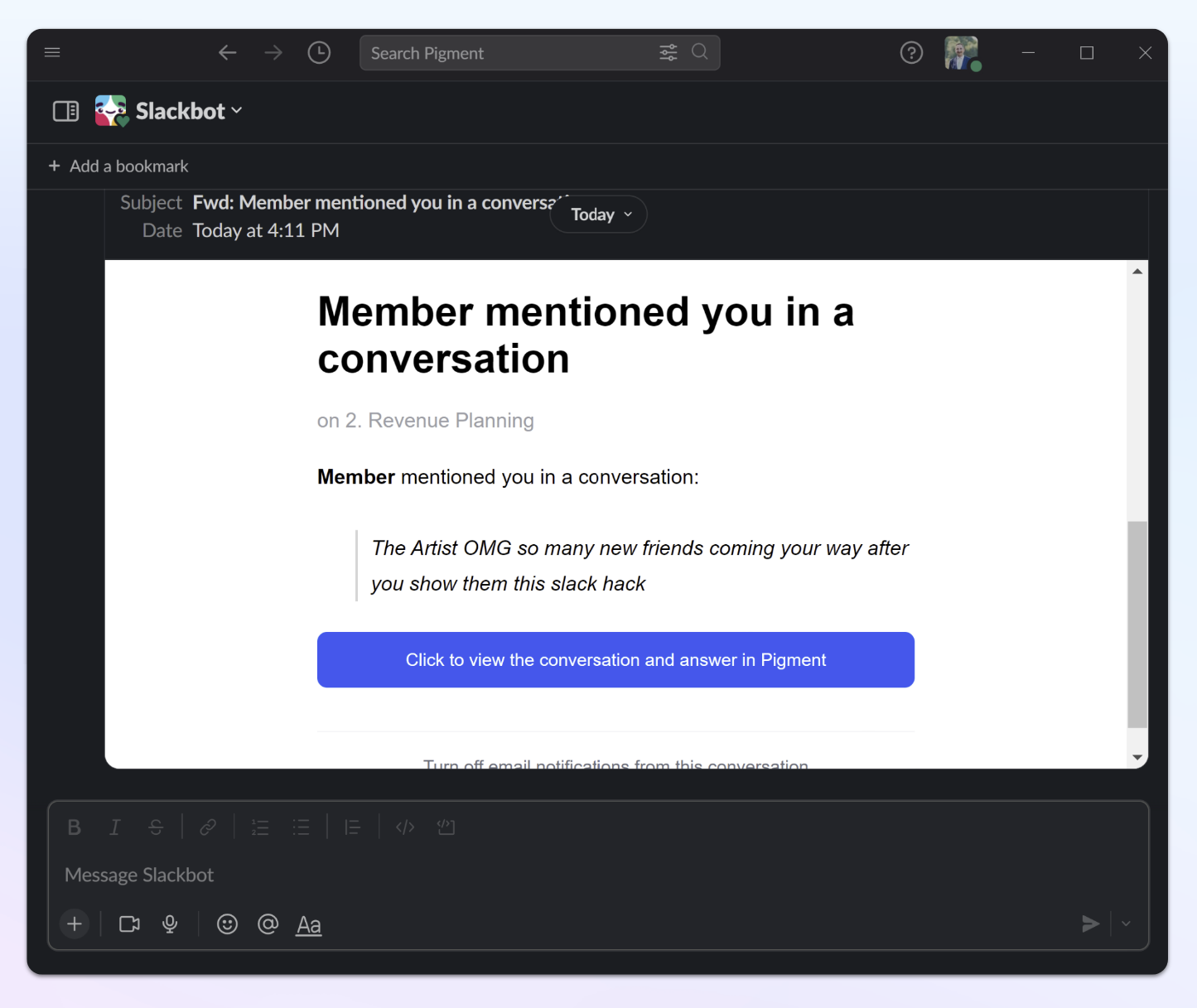Click the email subject text Fwd: Member mentioned
This screenshot has height=1008, width=1197.
click(x=378, y=203)
